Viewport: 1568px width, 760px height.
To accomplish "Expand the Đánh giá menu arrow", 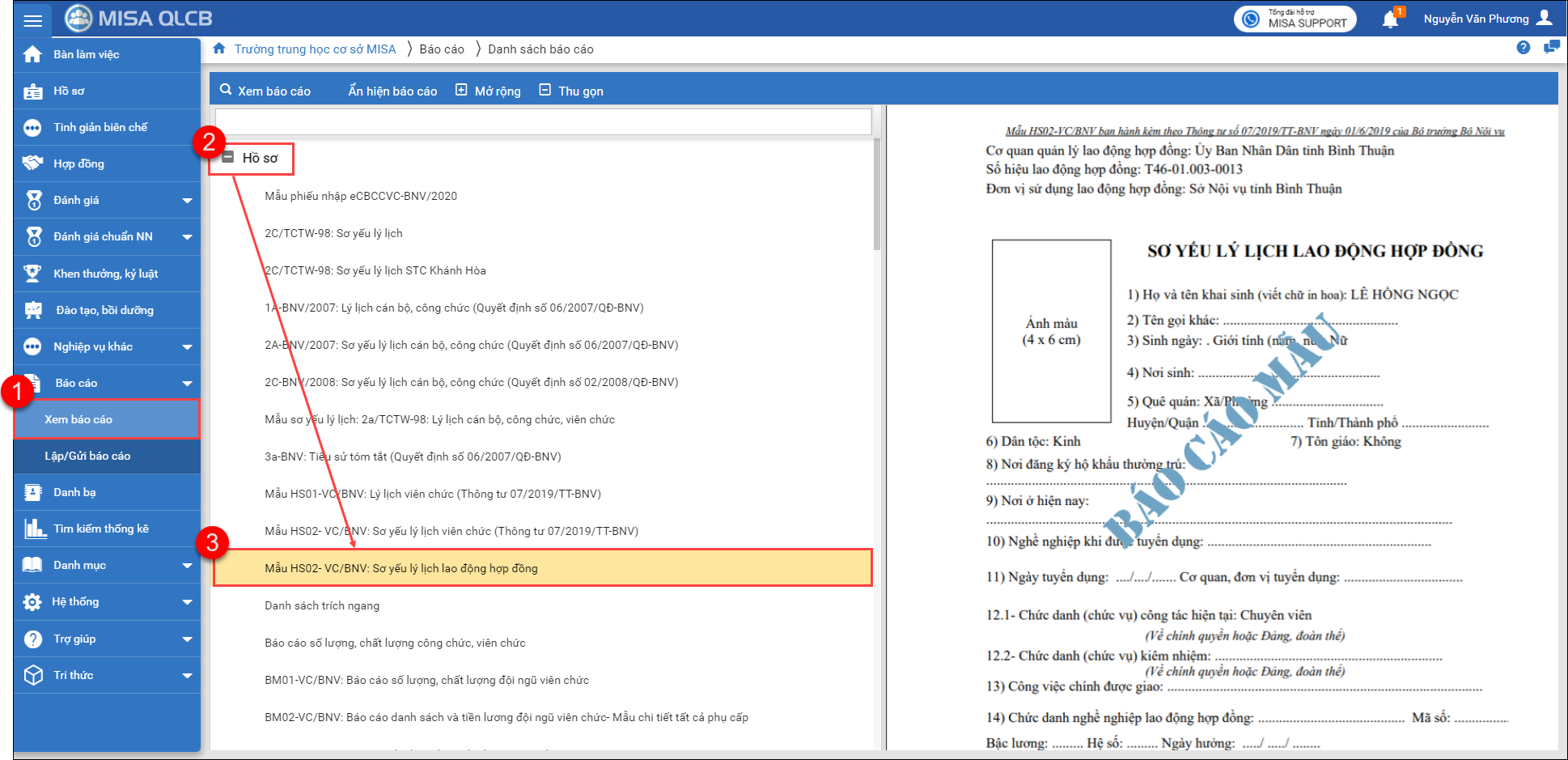I will pyautogui.click(x=187, y=201).
